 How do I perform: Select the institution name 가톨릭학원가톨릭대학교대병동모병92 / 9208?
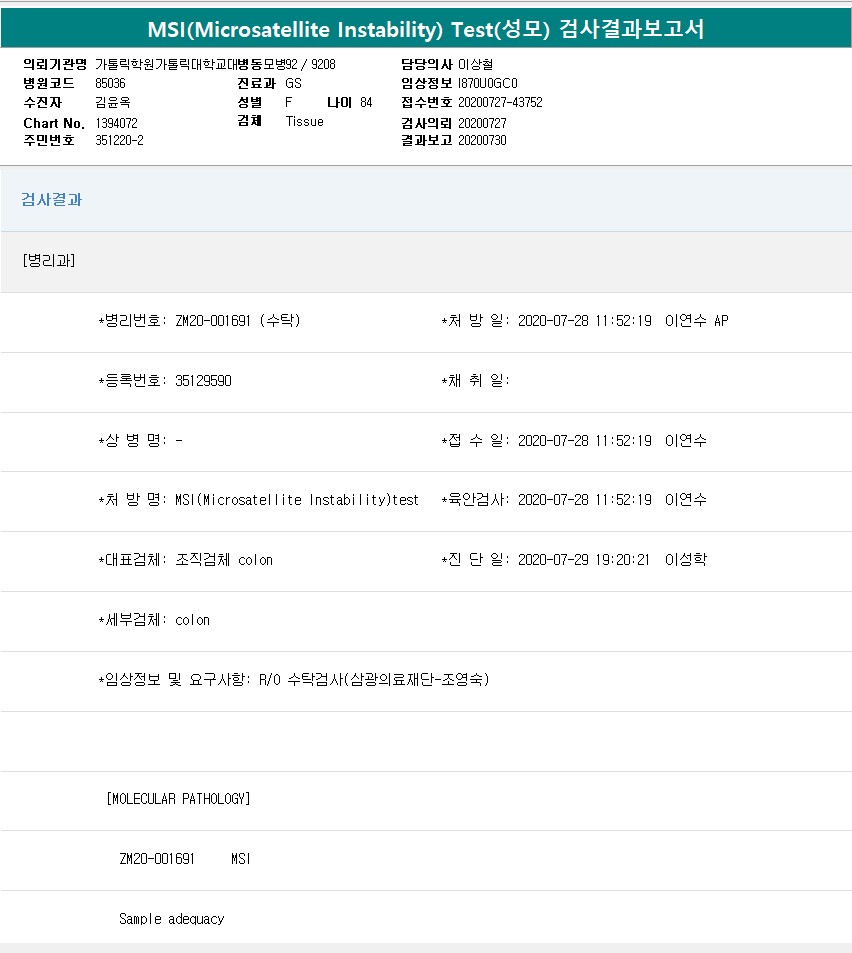[x=215, y=64]
